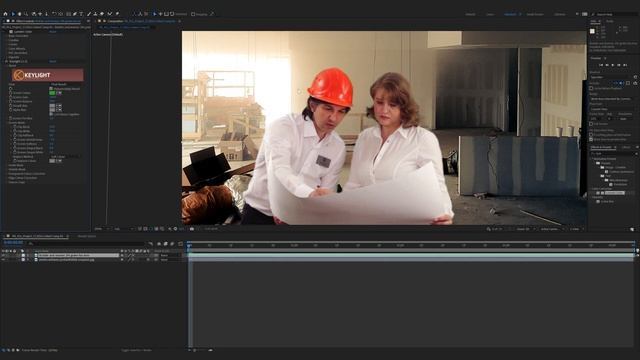The height and width of the screenshot is (360, 640).
Task: Click the Clip Black value
Action: (x=52, y=127)
